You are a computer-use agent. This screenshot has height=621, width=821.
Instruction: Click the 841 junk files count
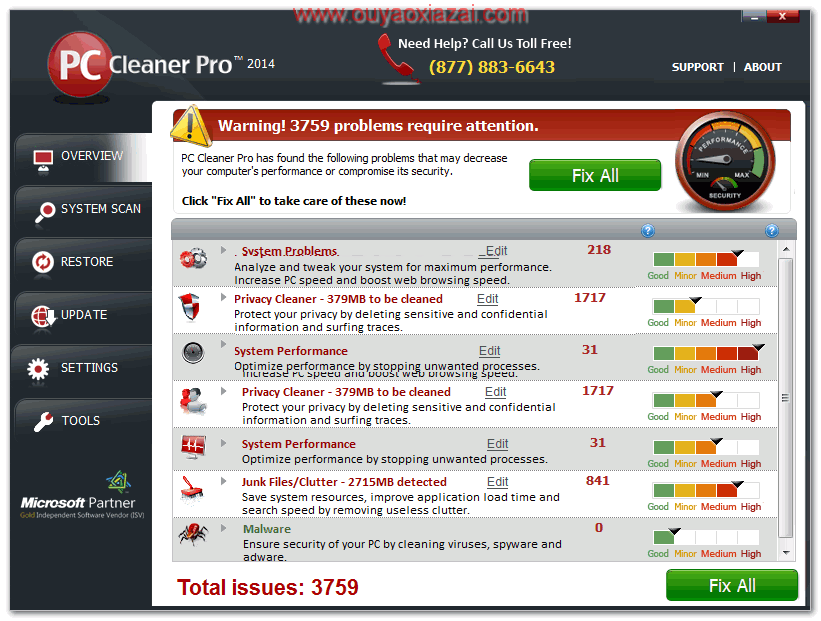[x=597, y=481]
